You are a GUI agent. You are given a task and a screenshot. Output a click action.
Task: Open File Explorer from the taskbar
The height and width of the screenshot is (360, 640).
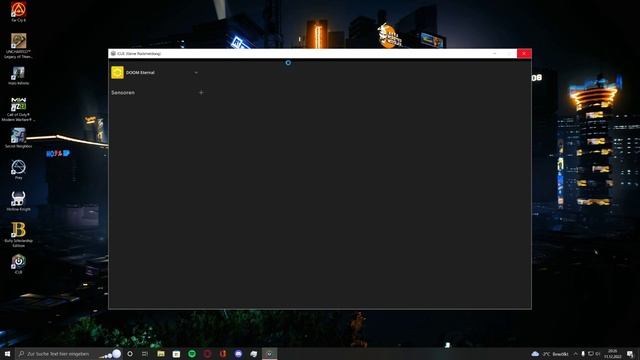tap(161, 353)
